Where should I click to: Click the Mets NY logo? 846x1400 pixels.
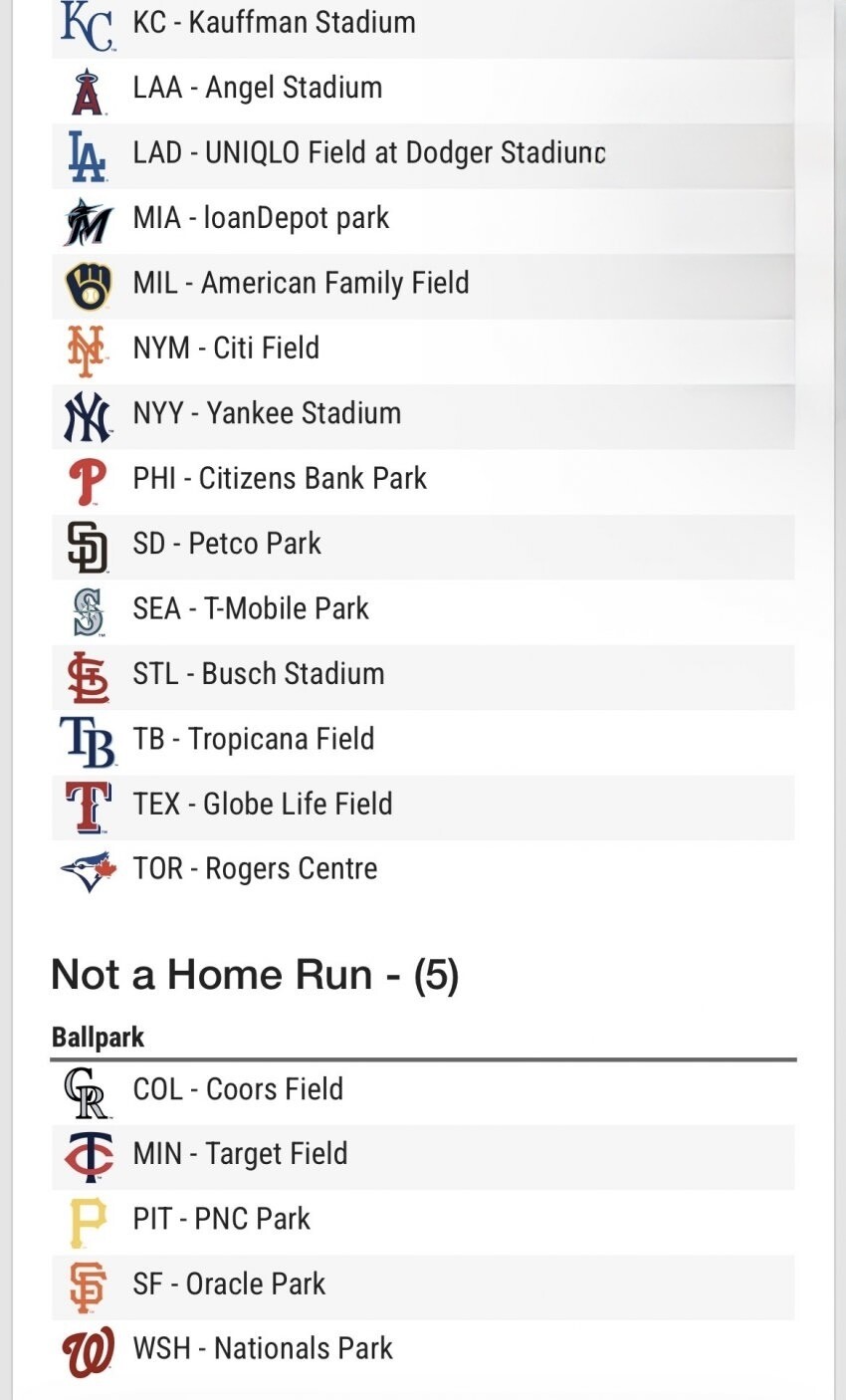point(86,350)
